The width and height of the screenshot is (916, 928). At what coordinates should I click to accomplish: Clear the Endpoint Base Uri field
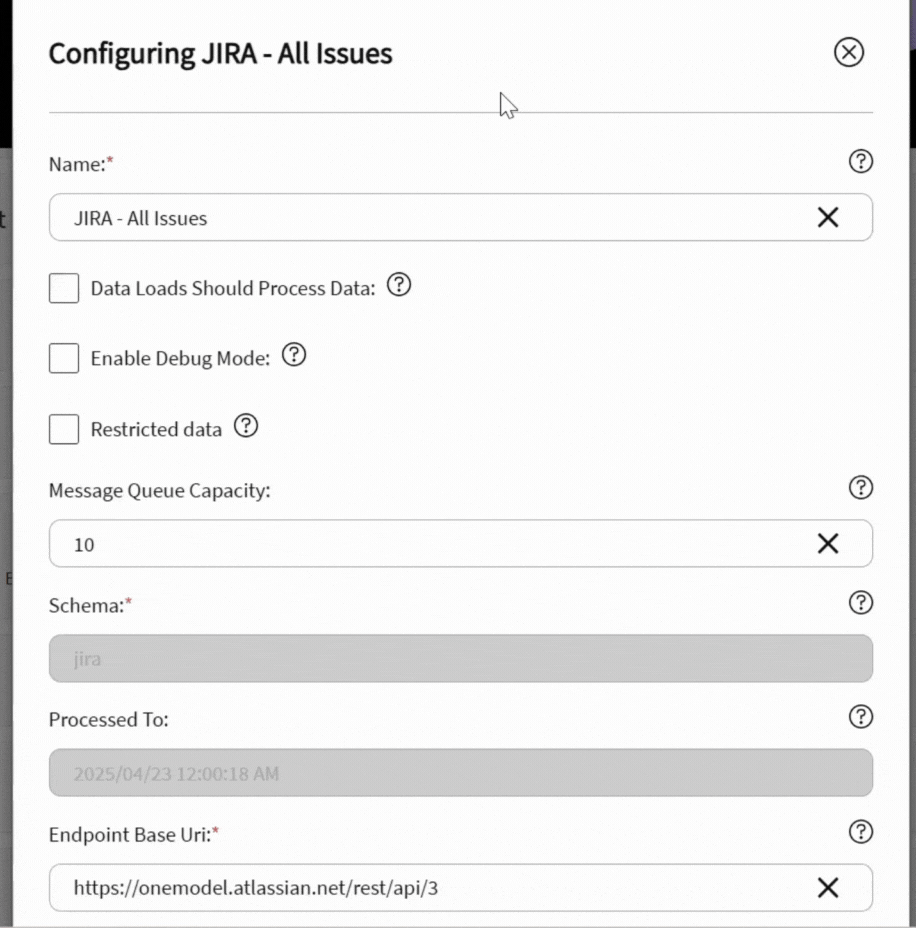point(828,887)
